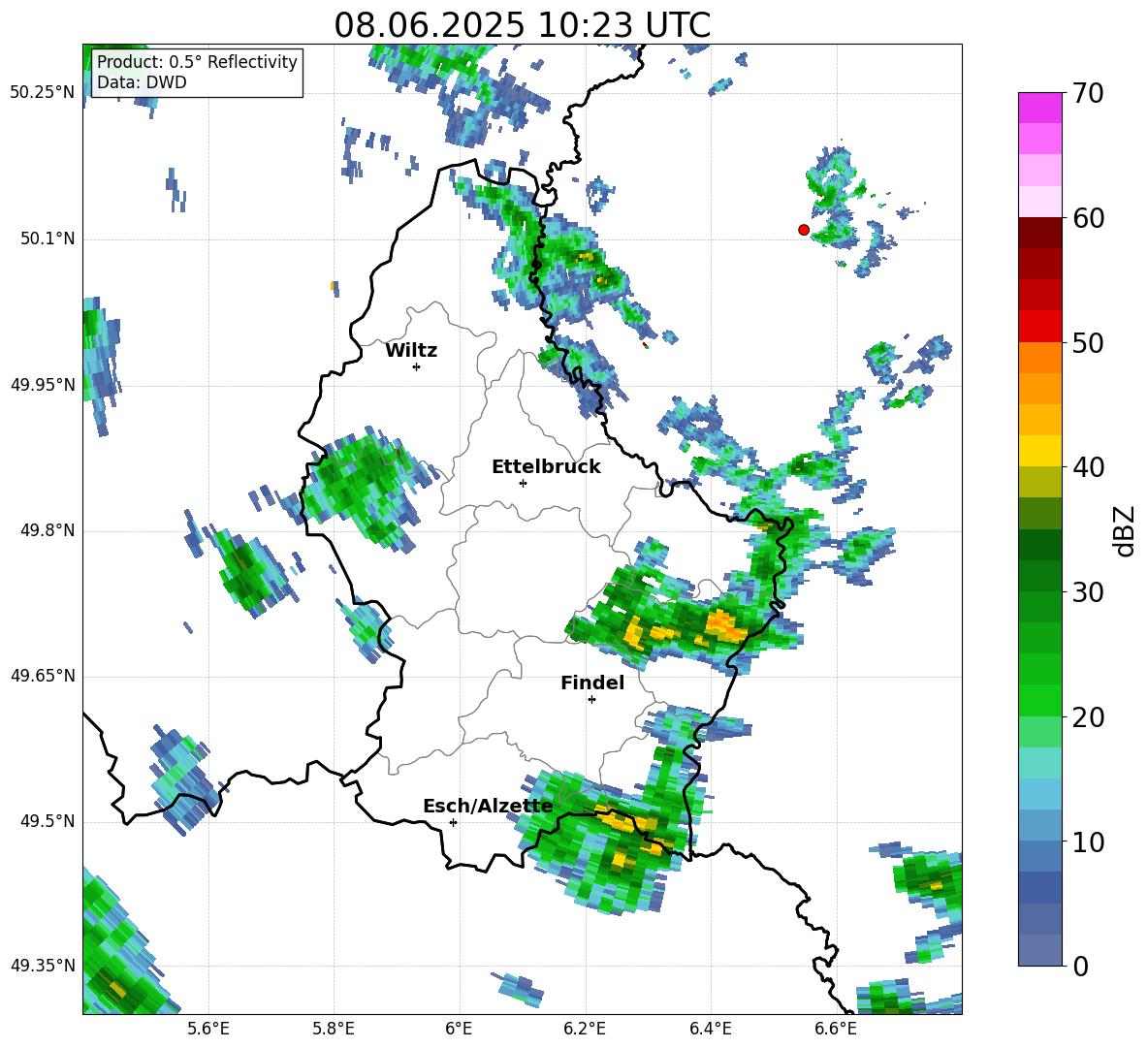Screen dimensions: 1148x1048
Task: Click the Wiltz city label
Action: pos(411,350)
